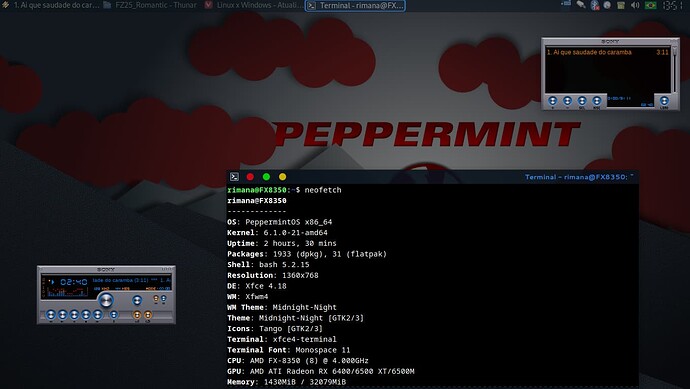Click the 02:40 time display in the player

tap(73, 282)
